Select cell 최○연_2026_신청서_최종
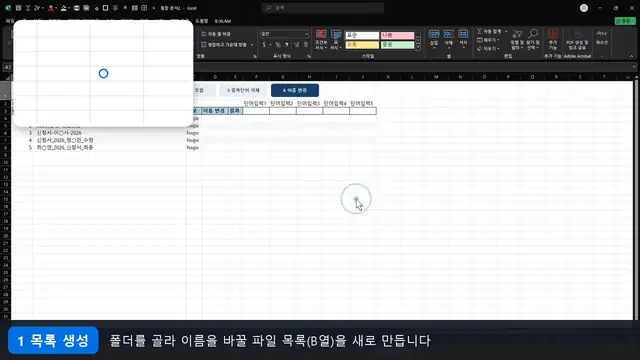 coord(64,147)
